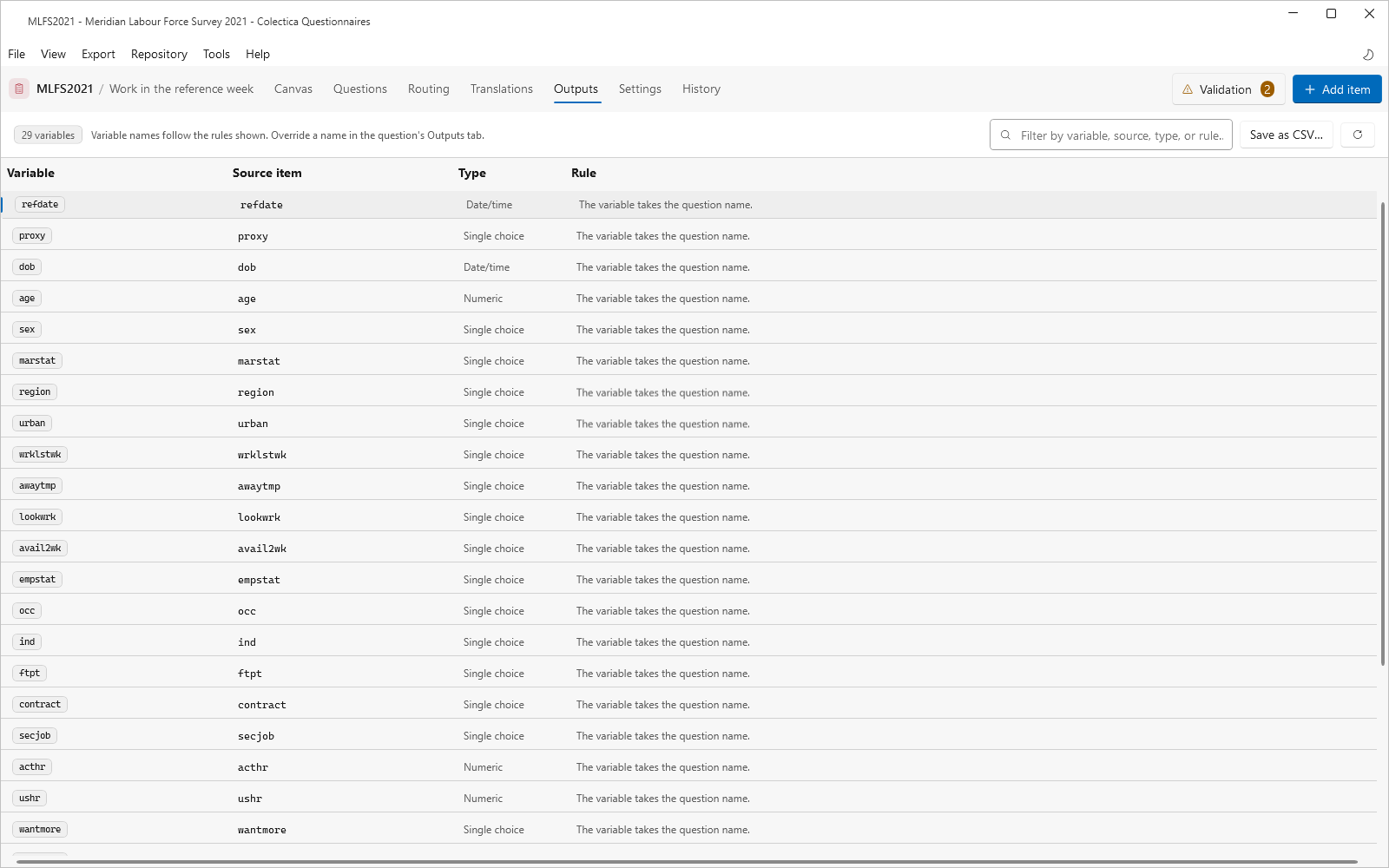Click the 29 variables count badge
This screenshot has height=868, width=1389.
(48, 135)
